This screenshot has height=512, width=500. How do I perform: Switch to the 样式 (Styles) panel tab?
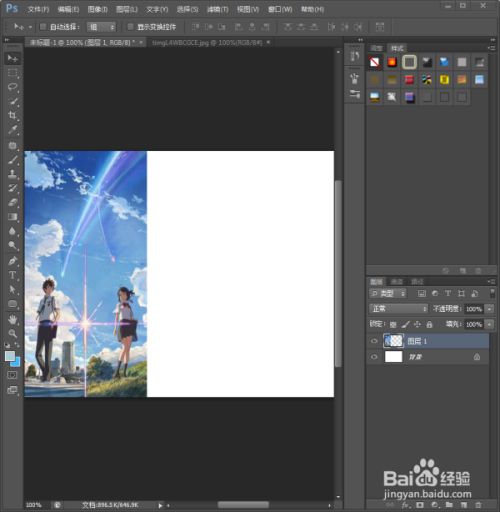(x=397, y=48)
